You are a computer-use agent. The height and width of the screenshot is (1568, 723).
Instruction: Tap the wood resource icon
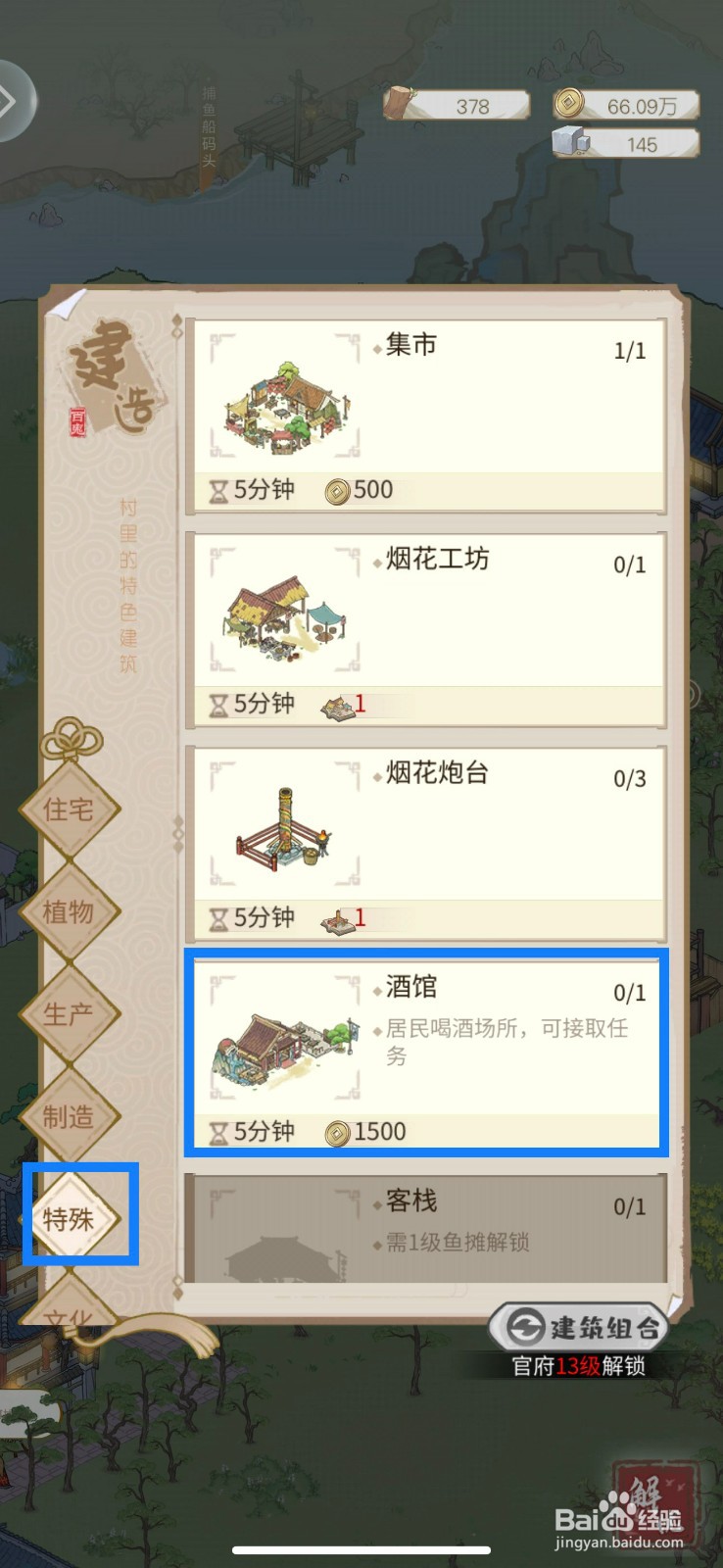400,103
